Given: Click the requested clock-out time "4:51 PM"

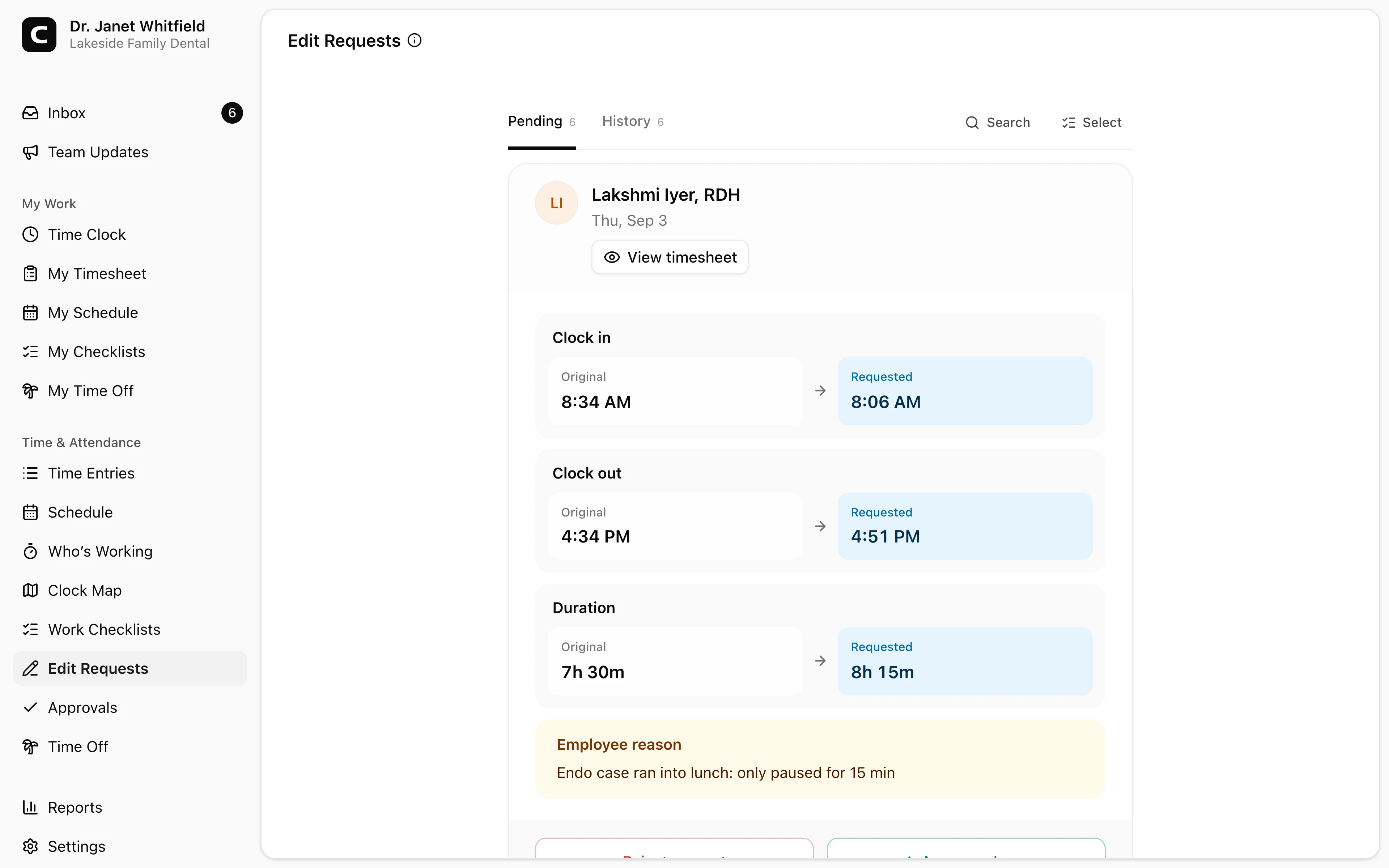Looking at the screenshot, I should pos(885,536).
